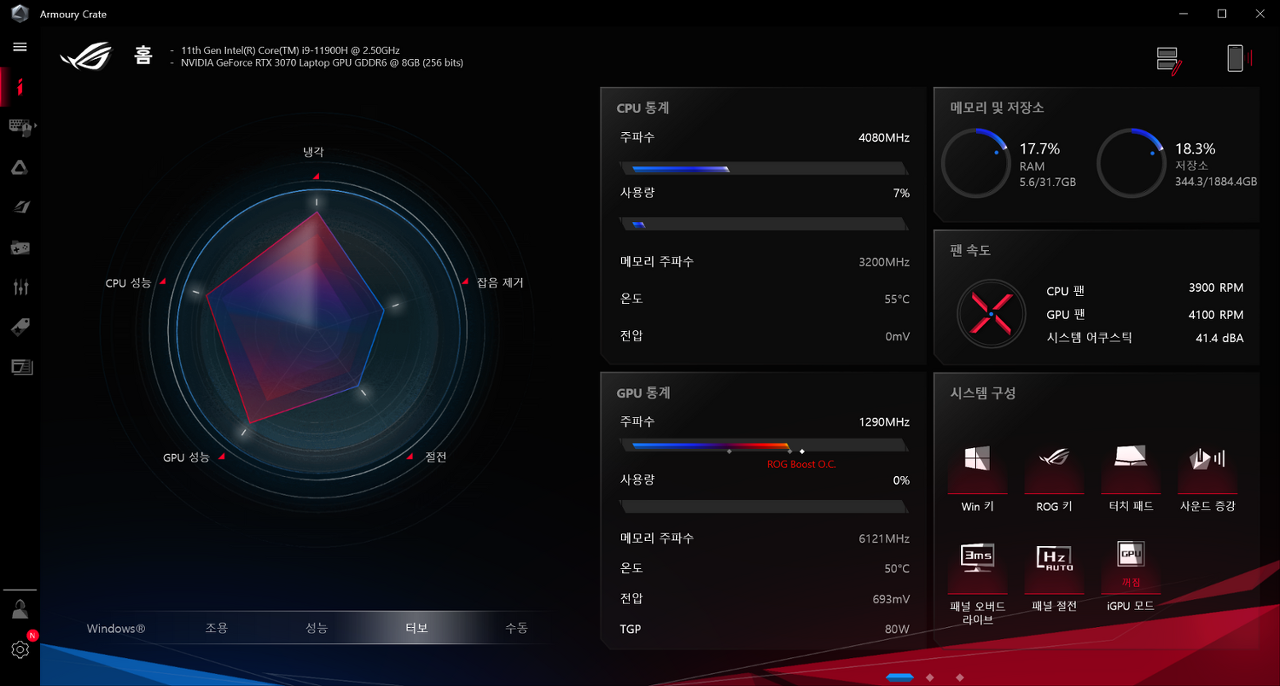This screenshot has width=1280, height=686.
Task: Click the RAM usage circular gauge
Action: [x=976, y=163]
